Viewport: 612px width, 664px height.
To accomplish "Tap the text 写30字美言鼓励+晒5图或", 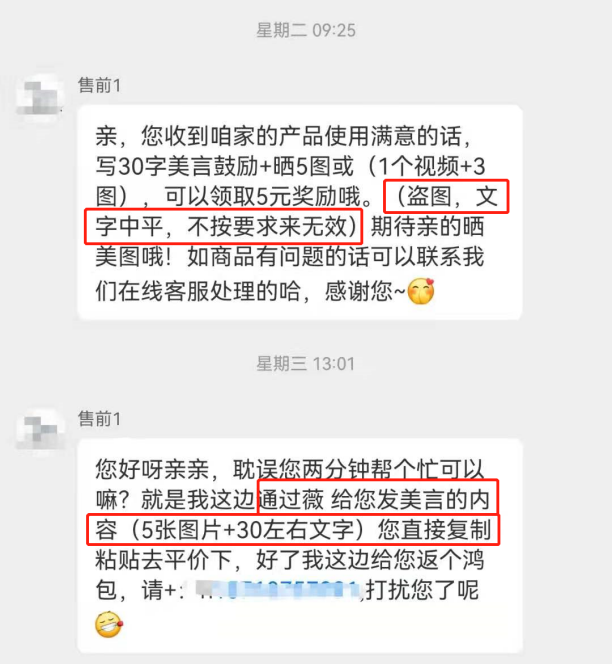I will 224,166.
